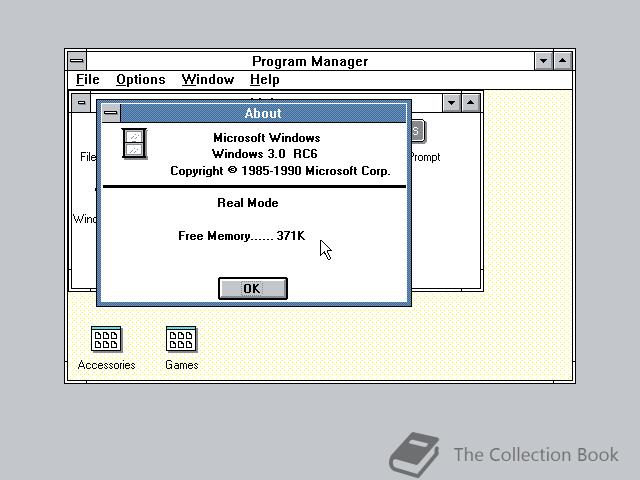The width and height of the screenshot is (640, 480).
Task: Click the About dialog title bar
Action: click(263, 113)
